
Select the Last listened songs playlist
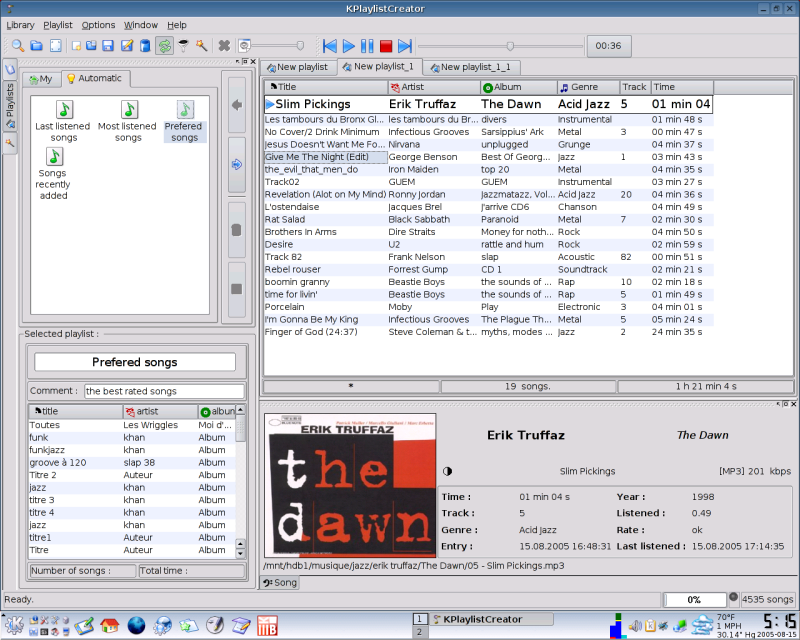point(63,121)
